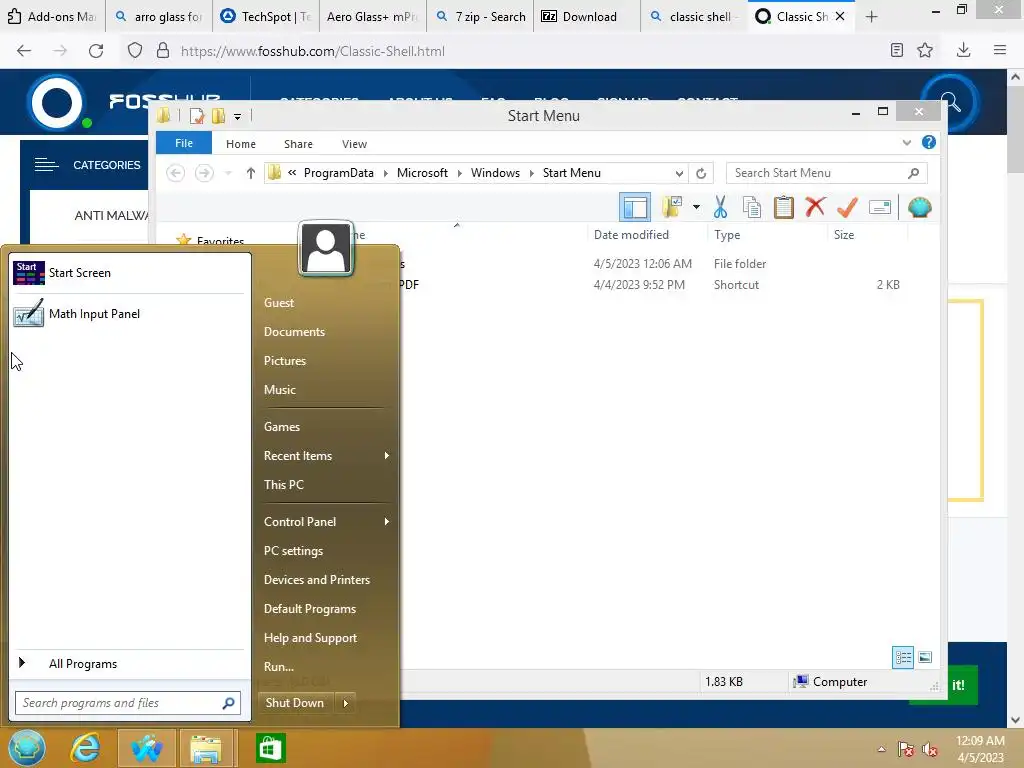Click the Action Center flag tray icon

905,749
